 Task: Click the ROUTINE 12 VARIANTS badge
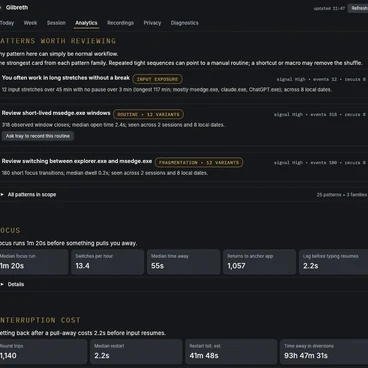tap(148, 114)
